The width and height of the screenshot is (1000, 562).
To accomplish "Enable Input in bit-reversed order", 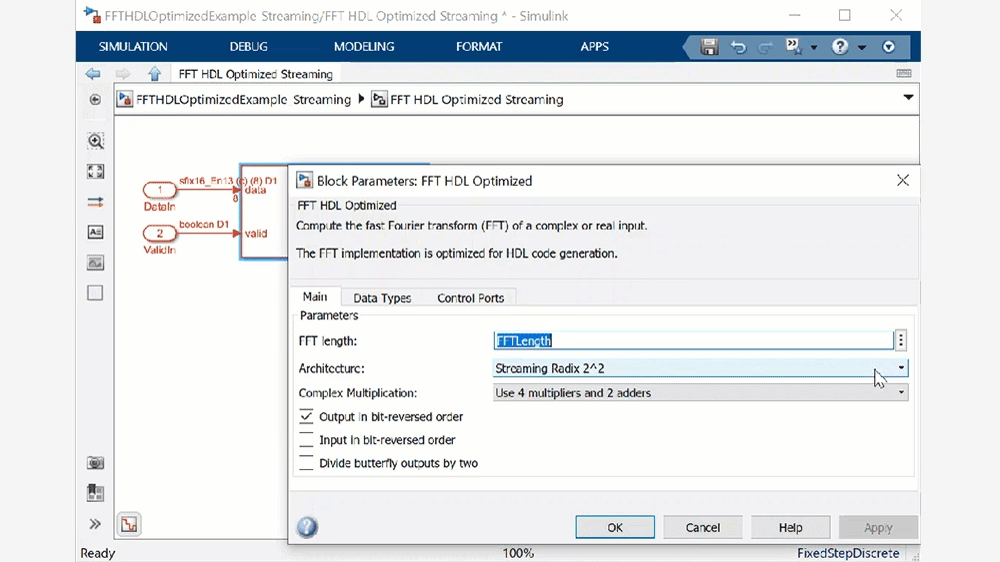I will [x=306, y=440].
